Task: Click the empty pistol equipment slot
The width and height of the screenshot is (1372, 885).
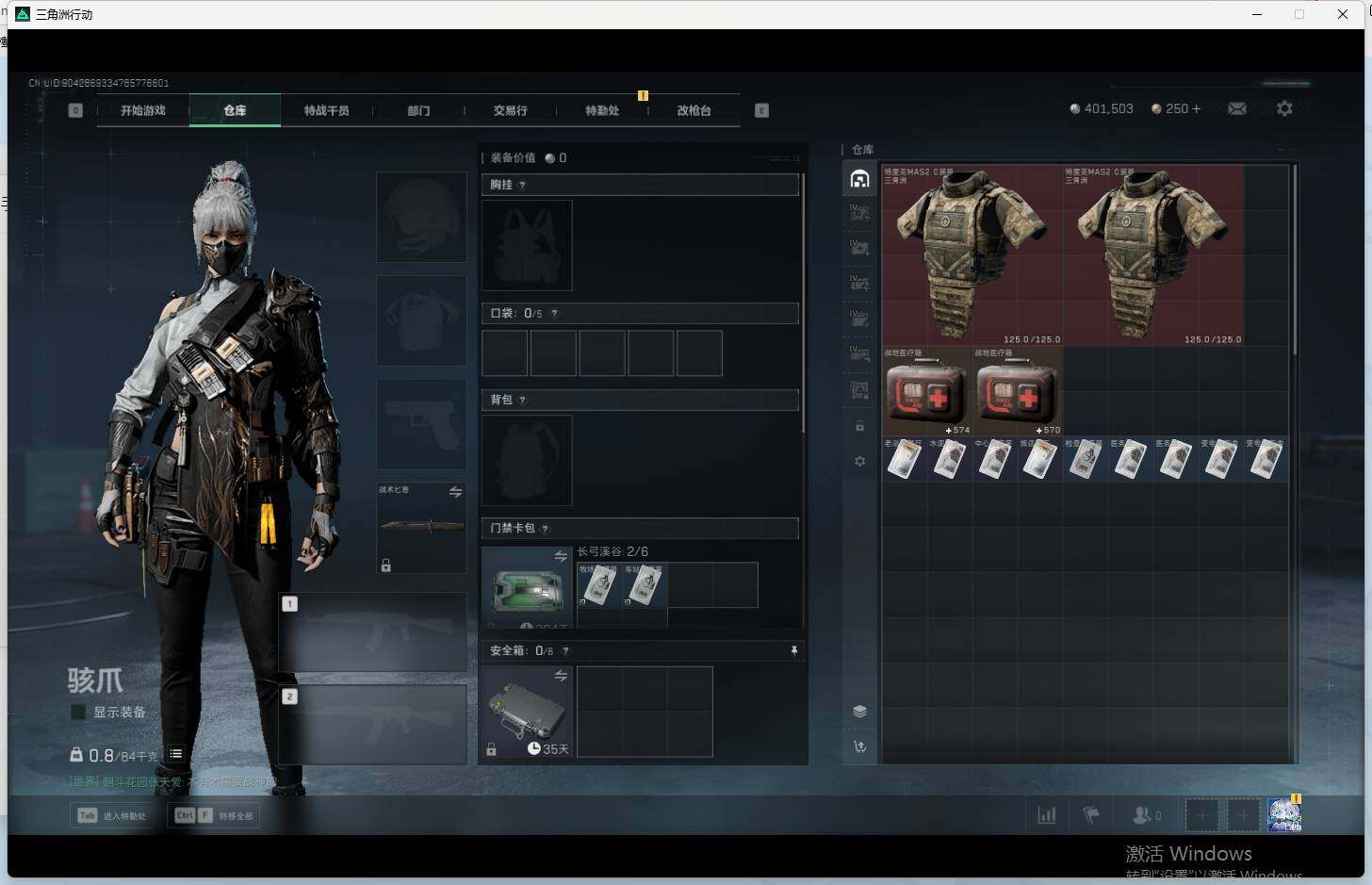Action: click(x=421, y=424)
